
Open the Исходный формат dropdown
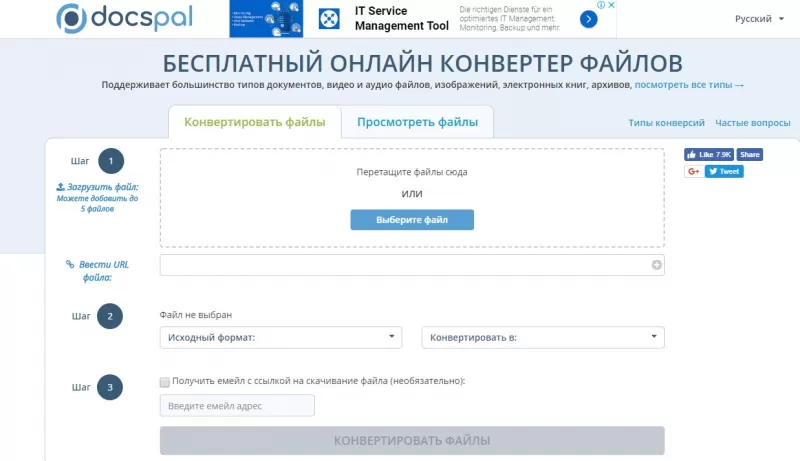[x=281, y=338]
